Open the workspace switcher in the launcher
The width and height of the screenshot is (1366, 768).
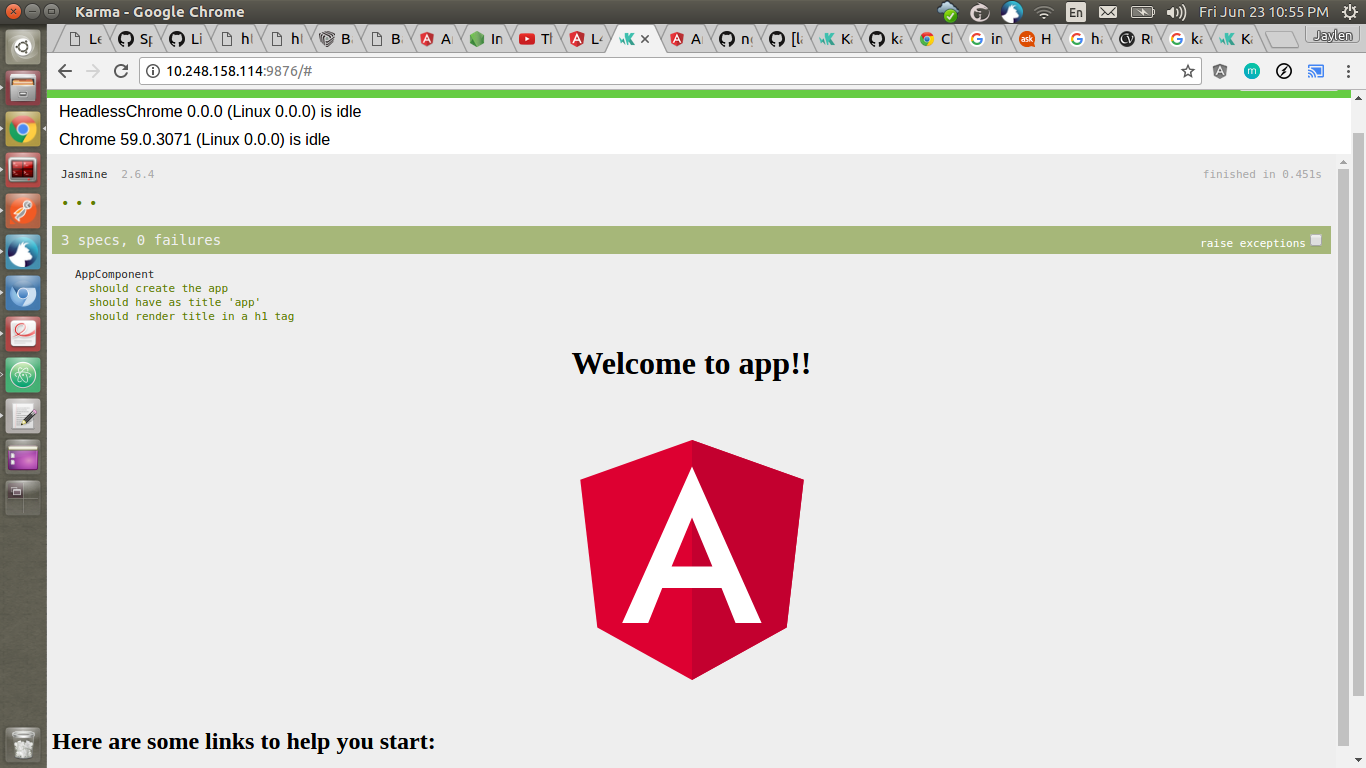pyautogui.click(x=23, y=497)
